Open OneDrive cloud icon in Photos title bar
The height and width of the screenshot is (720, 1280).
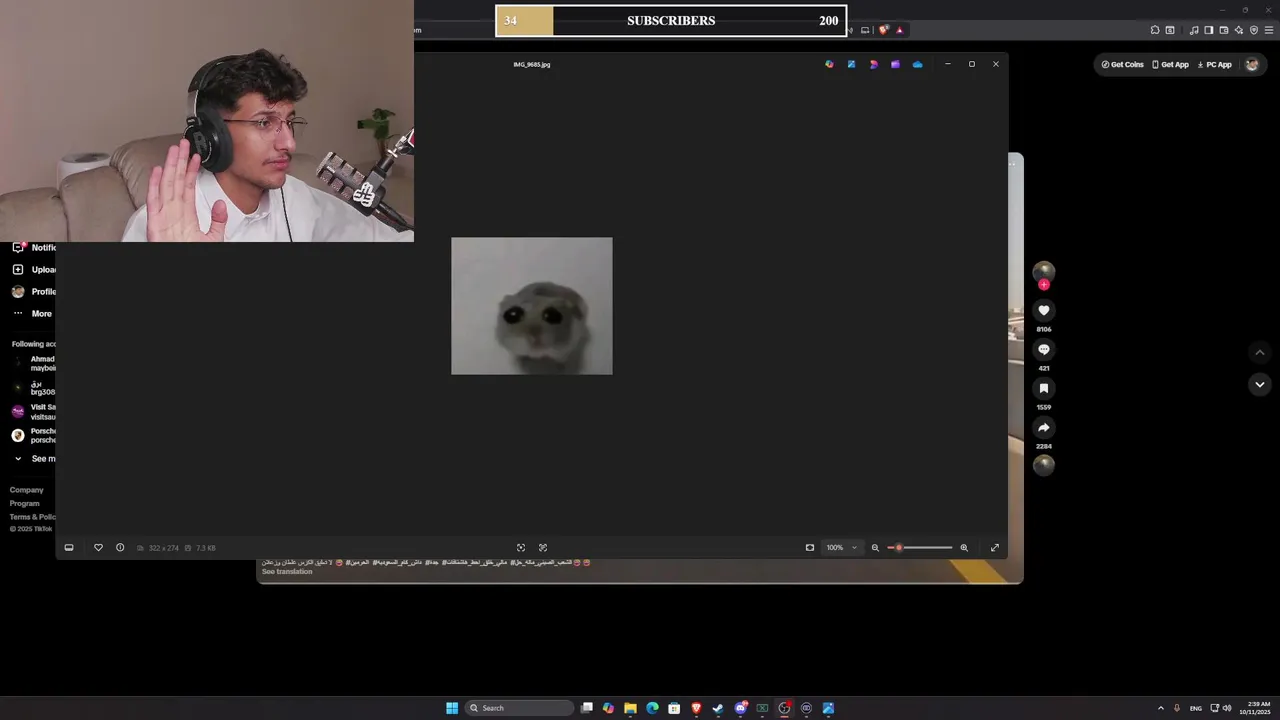(x=917, y=64)
